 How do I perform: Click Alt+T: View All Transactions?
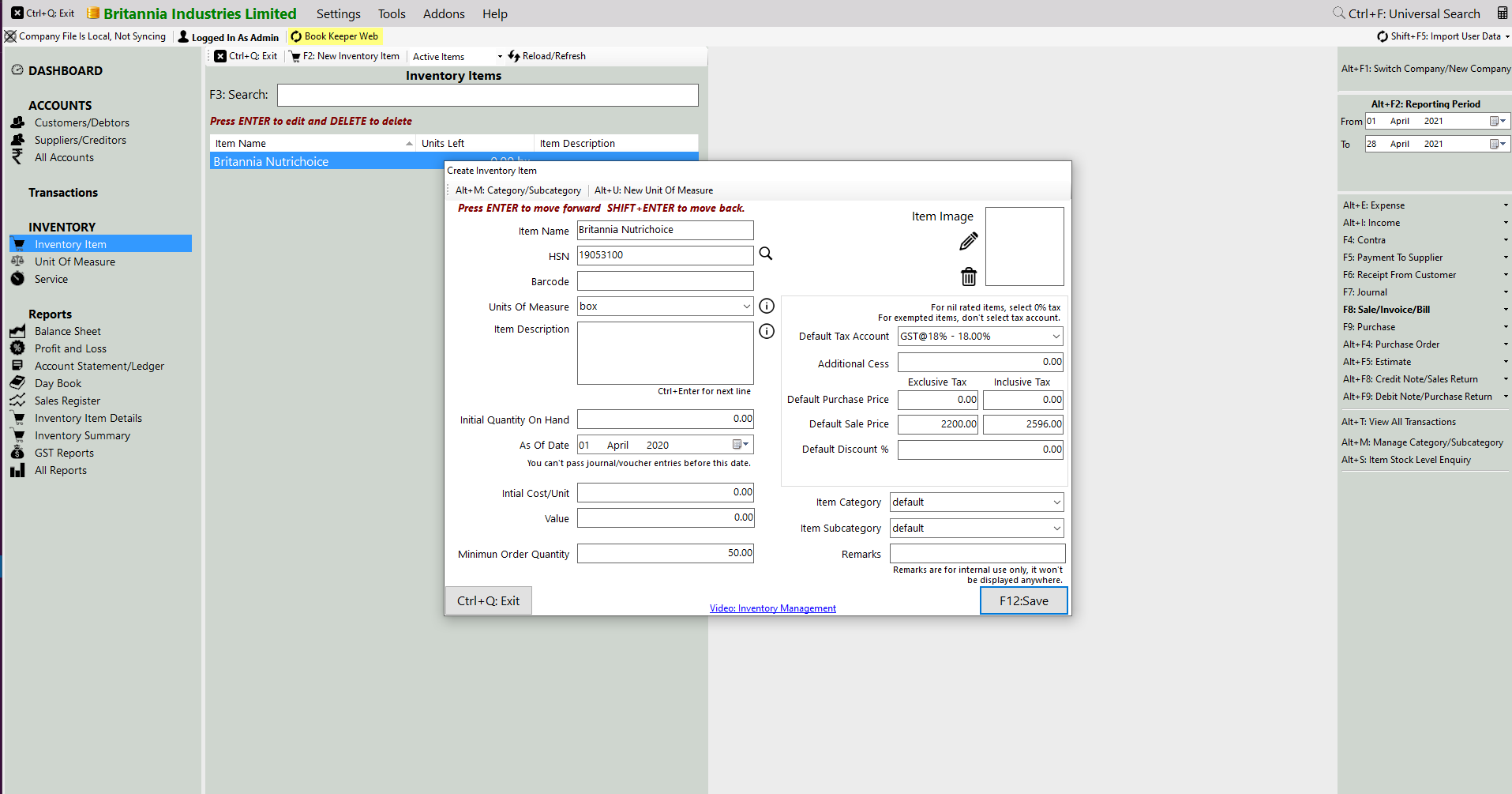coord(1399,422)
